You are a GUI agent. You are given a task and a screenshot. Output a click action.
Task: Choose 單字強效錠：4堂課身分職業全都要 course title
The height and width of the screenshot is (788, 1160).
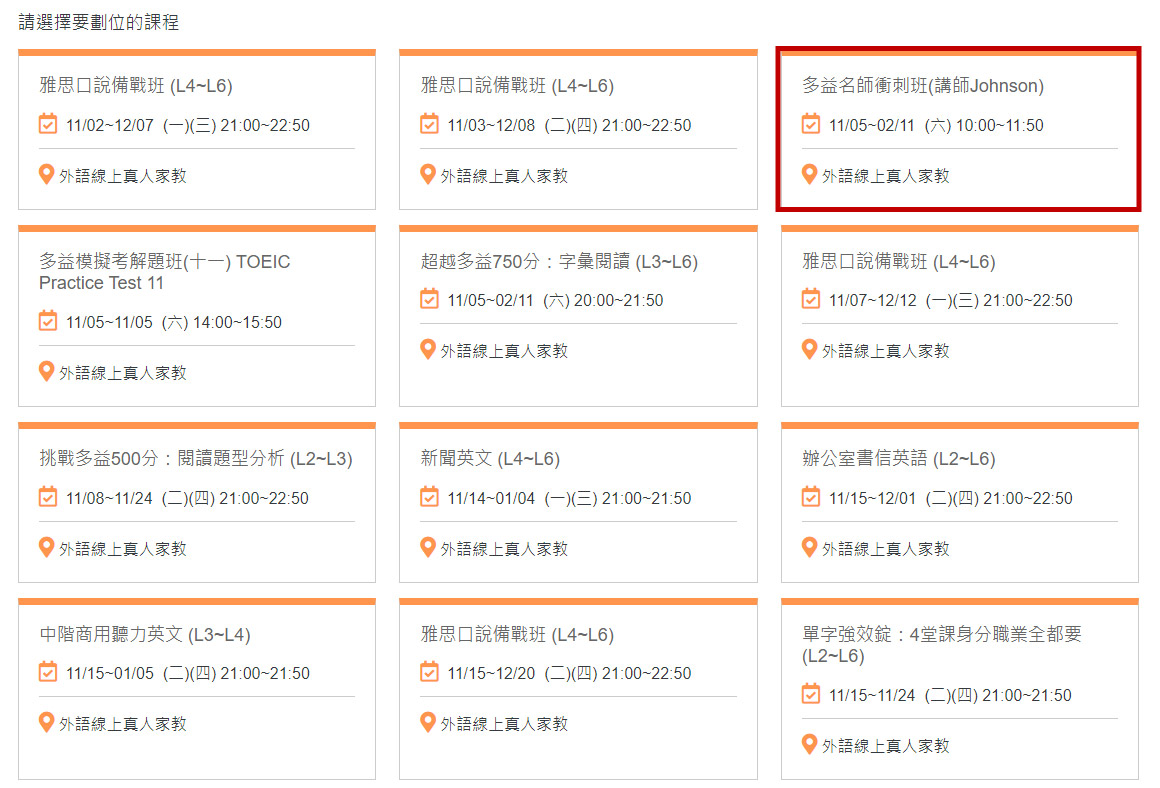pyautogui.click(x=942, y=644)
